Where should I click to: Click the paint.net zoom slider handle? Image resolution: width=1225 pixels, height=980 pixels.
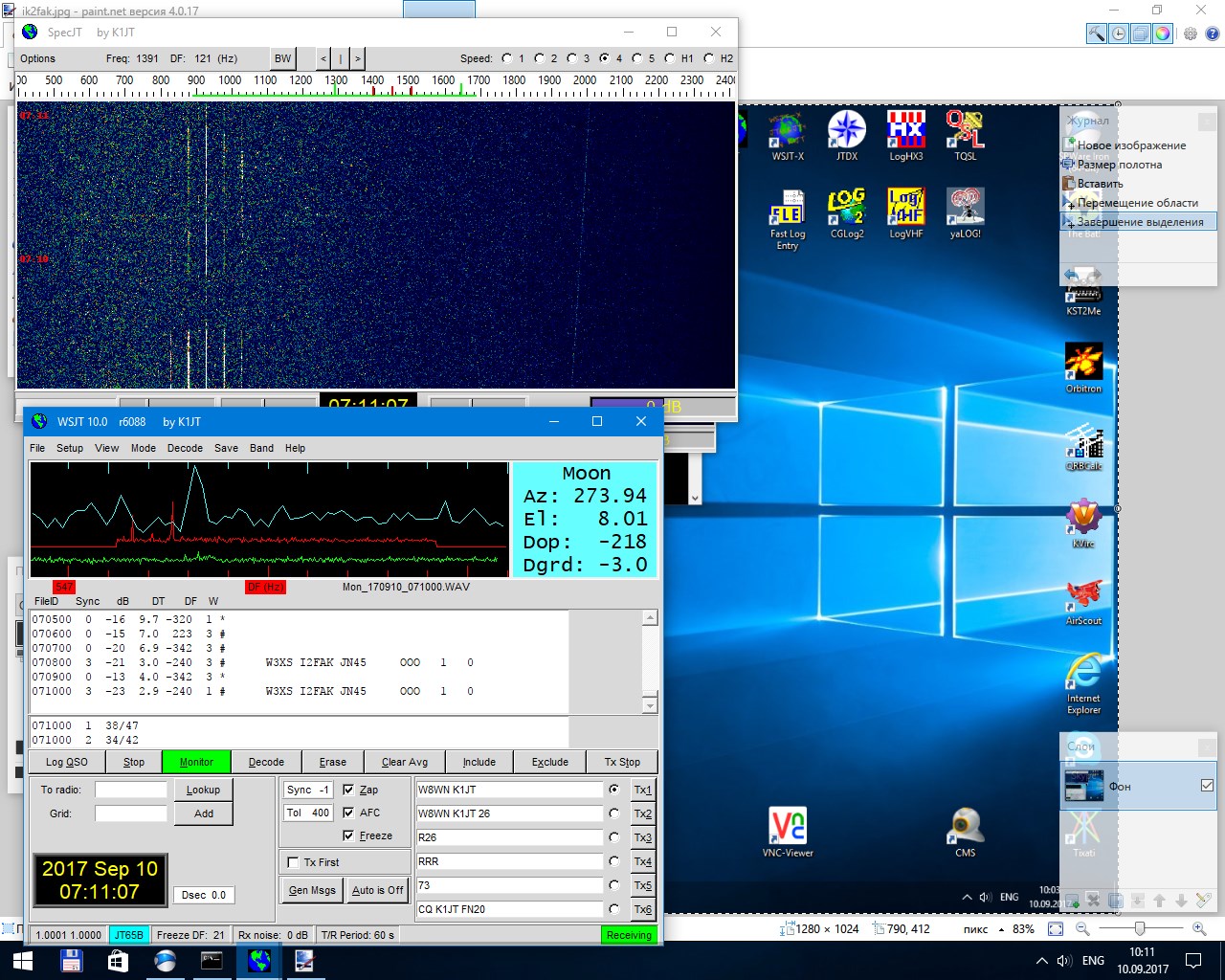(x=1139, y=928)
